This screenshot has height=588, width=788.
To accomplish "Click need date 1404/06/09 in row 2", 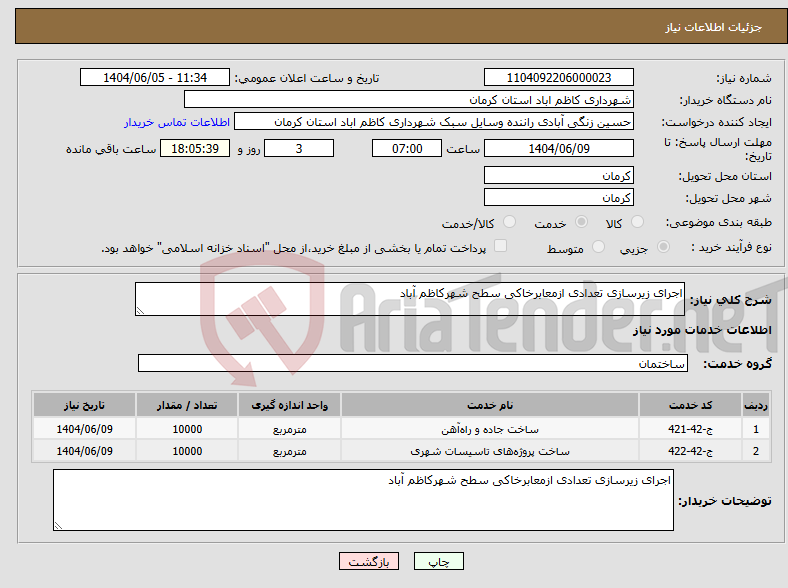I will [84, 451].
